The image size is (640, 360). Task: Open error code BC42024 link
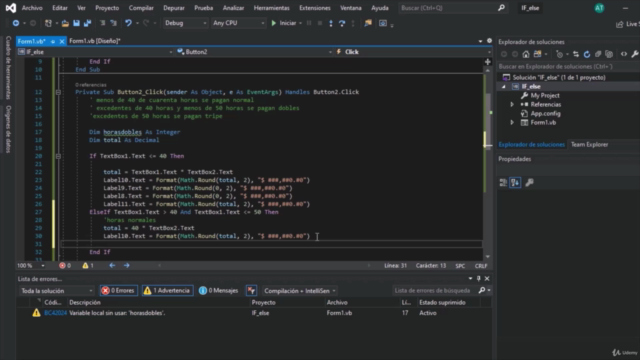[56, 313]
